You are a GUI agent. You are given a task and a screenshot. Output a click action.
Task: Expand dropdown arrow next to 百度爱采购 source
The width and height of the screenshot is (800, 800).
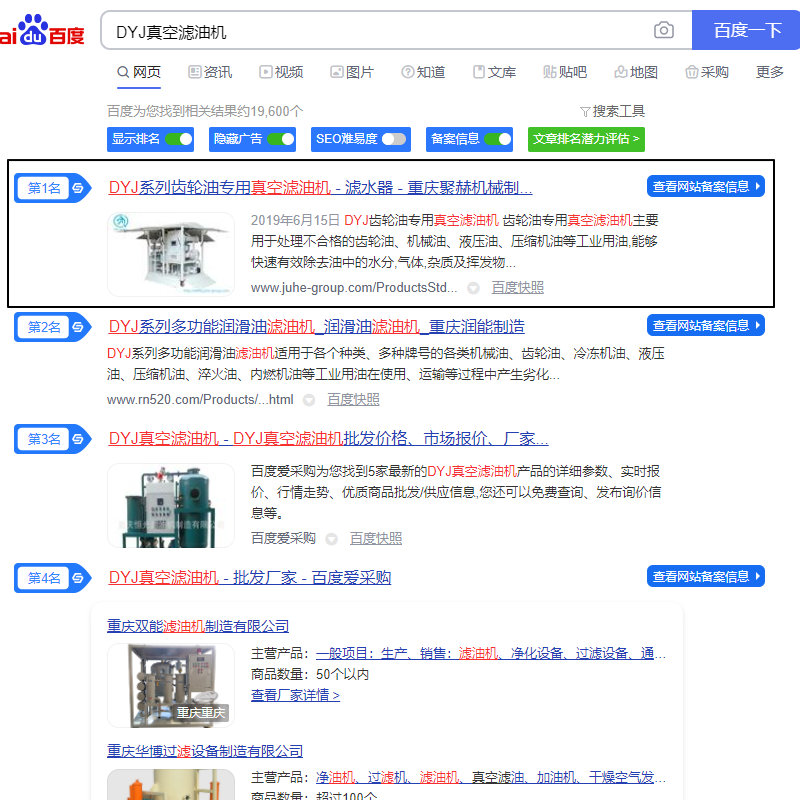tap(332, 539)
